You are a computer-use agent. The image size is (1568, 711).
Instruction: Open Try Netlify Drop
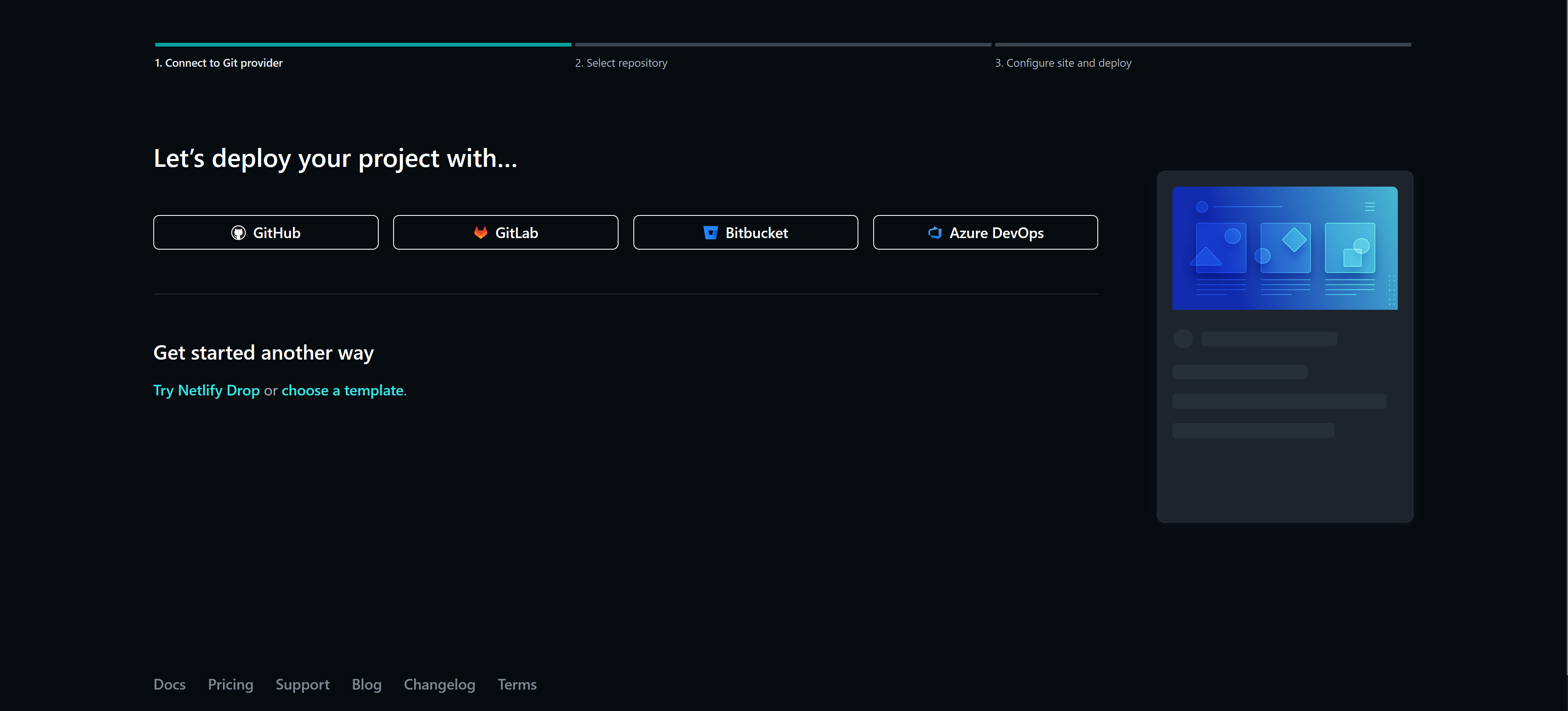pos(206,390)
